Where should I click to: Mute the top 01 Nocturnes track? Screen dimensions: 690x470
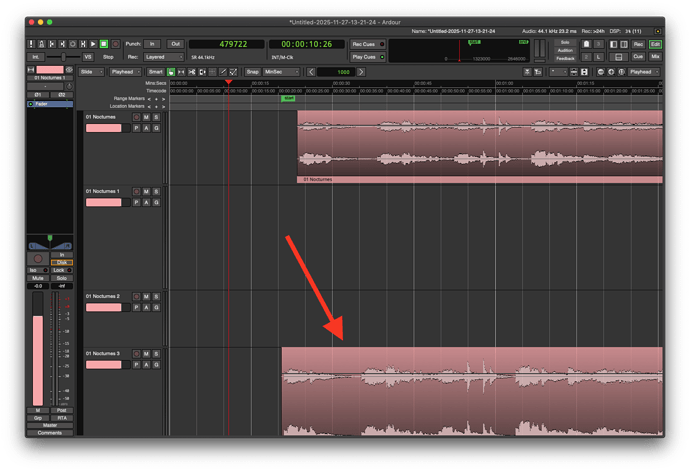click(x=145, y=117)
